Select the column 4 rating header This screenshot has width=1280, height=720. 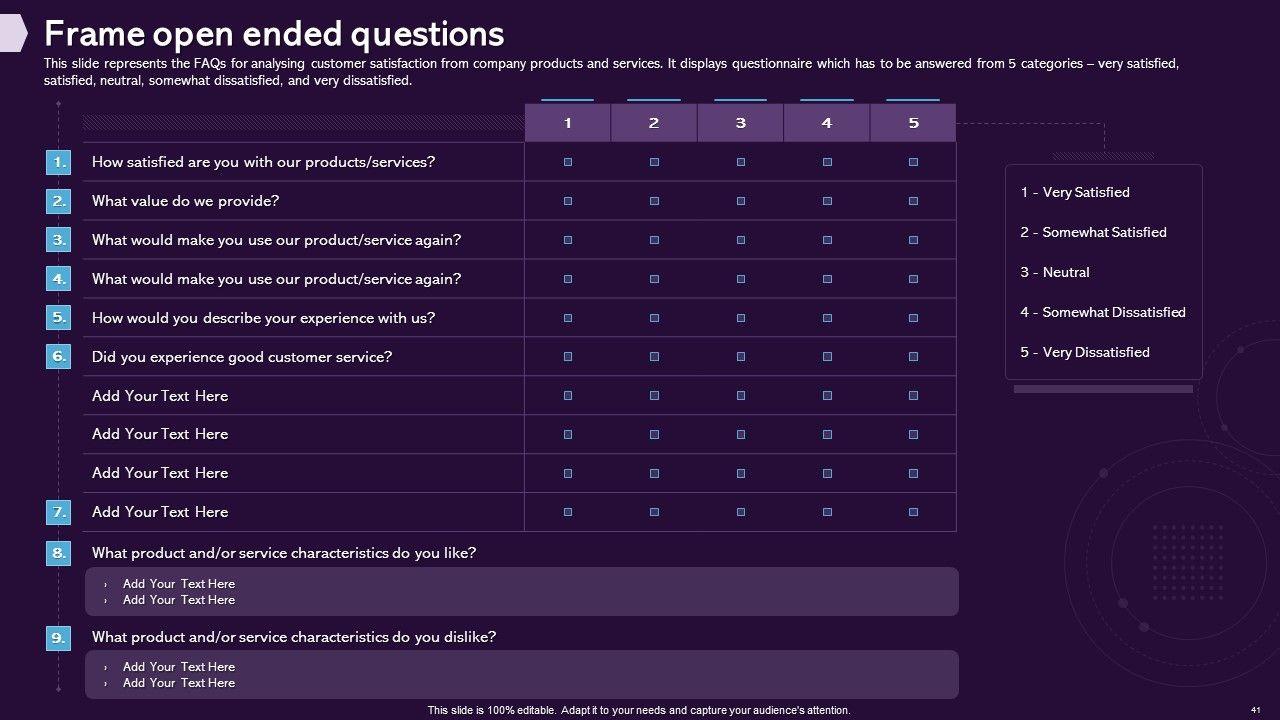pyautogui.click(x=827, y=123)
